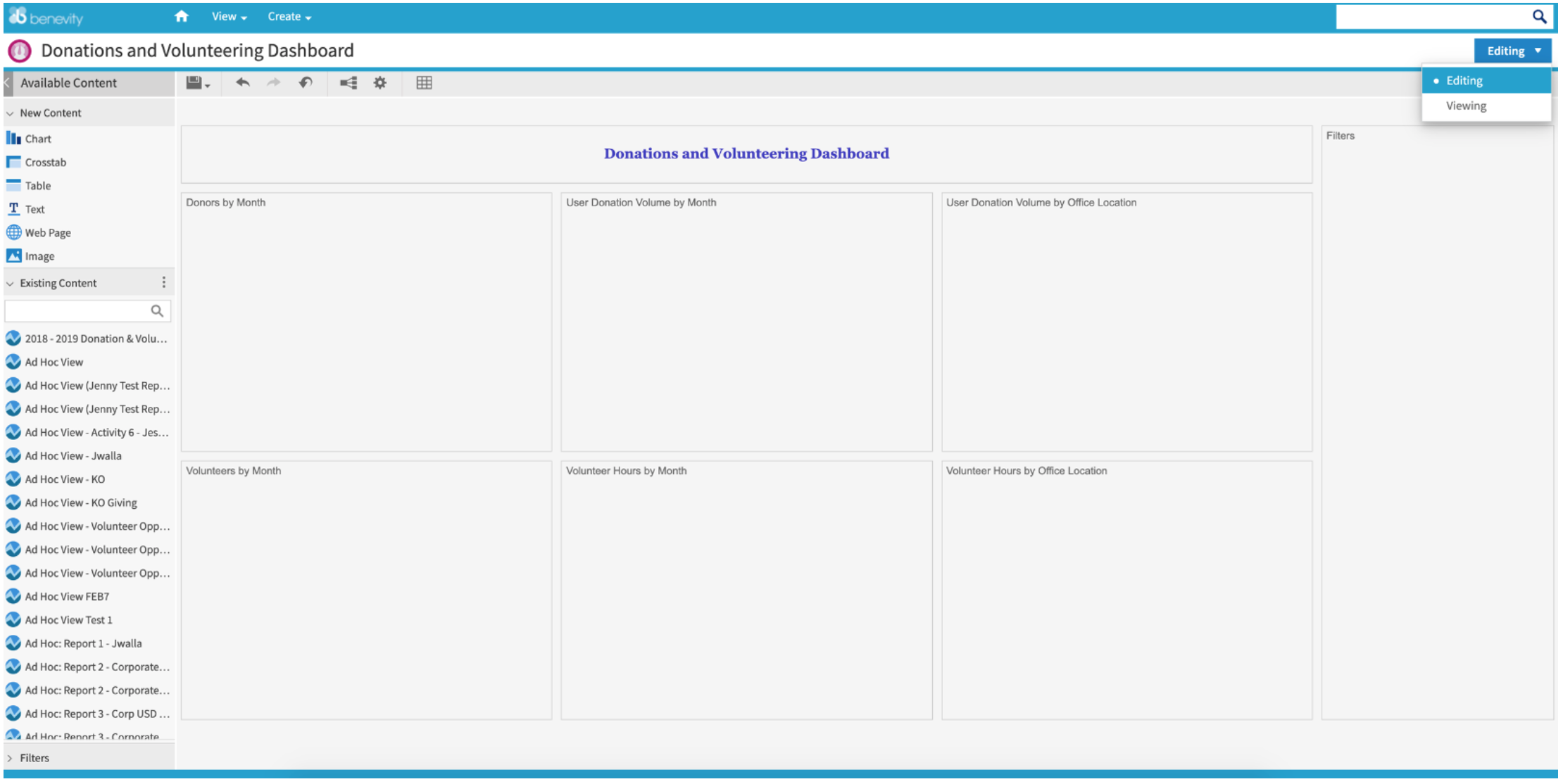
Task: Add a new Table element
Action: [29, 186]
